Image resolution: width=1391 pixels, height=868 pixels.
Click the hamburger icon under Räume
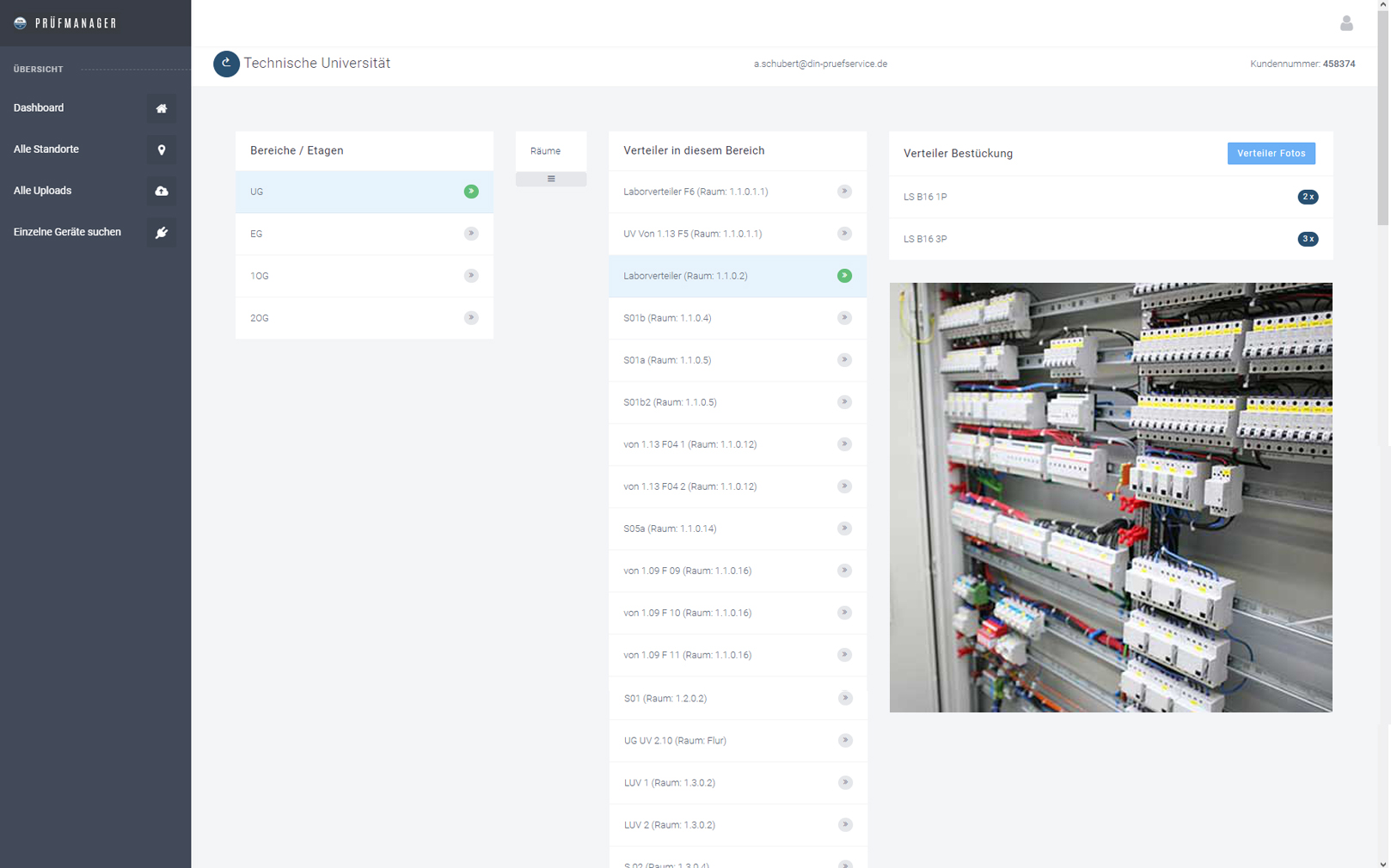coord(551,179)
